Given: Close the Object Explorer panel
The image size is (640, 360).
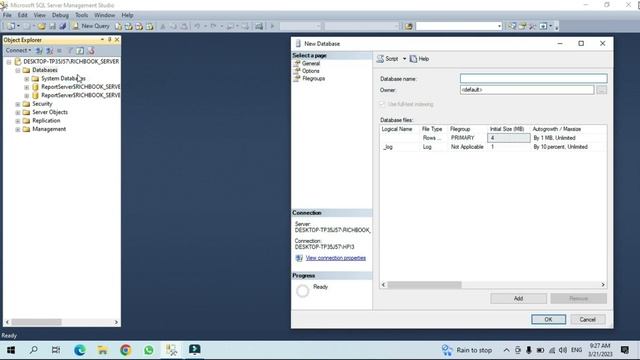Looking at the screenshot, I should tap(117, 40).
